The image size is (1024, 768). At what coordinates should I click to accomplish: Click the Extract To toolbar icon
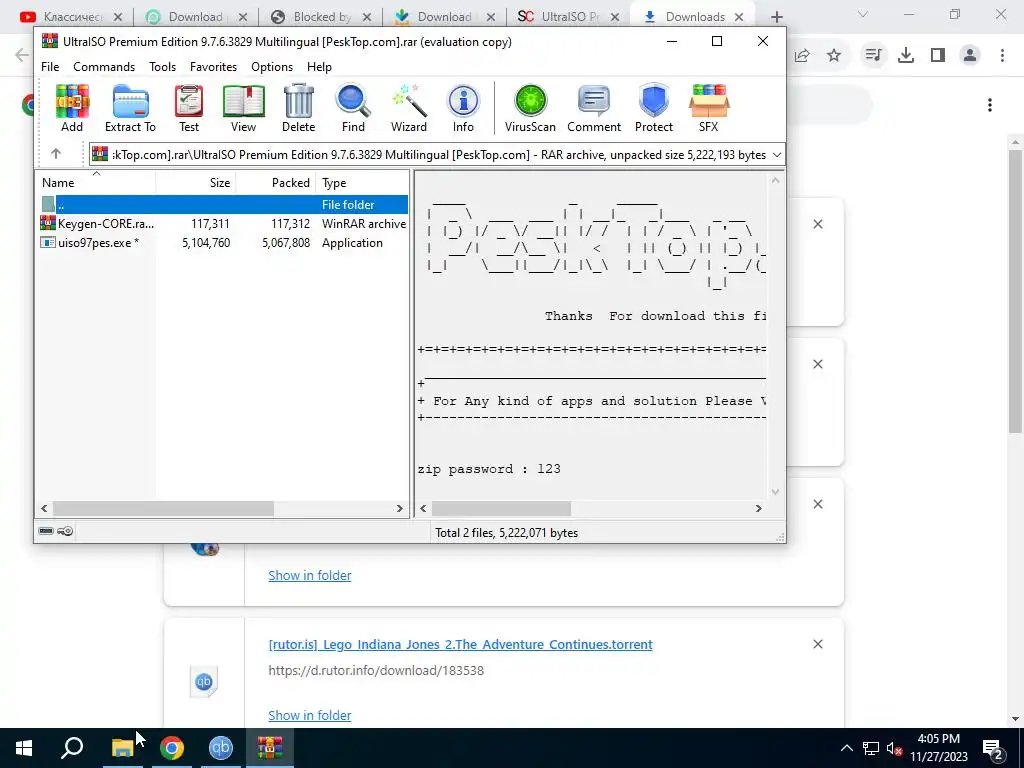tap(131, 108)
